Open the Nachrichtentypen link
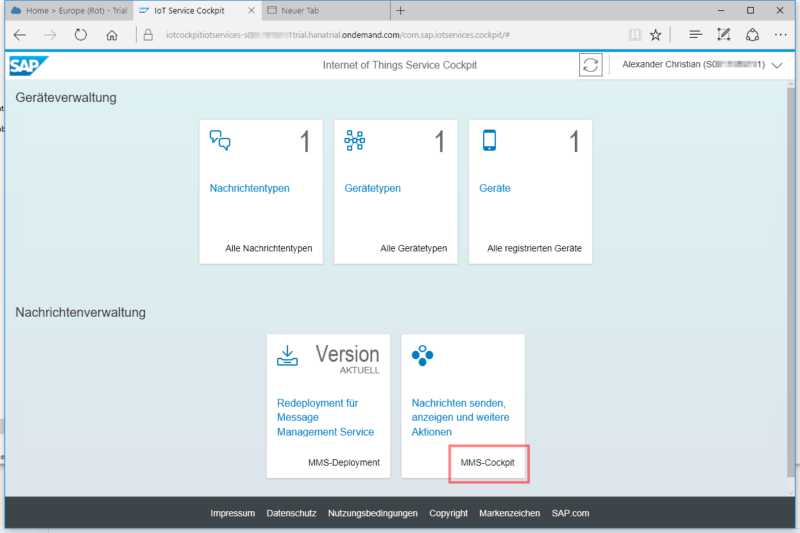The image size is (800, 533). tap(249, 188)
